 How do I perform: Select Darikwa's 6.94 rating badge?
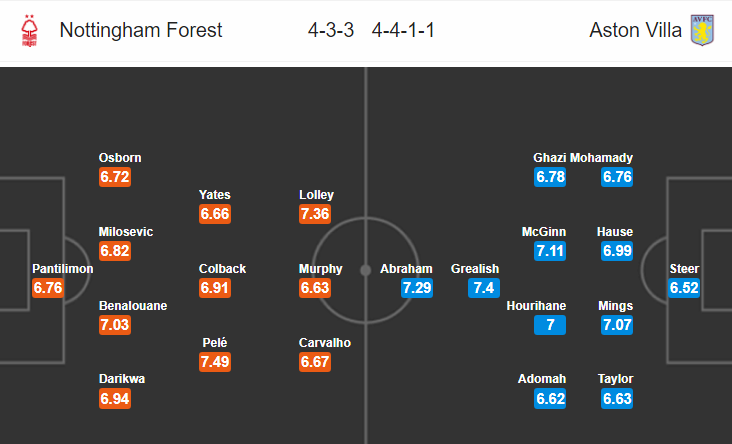(115, 399)
